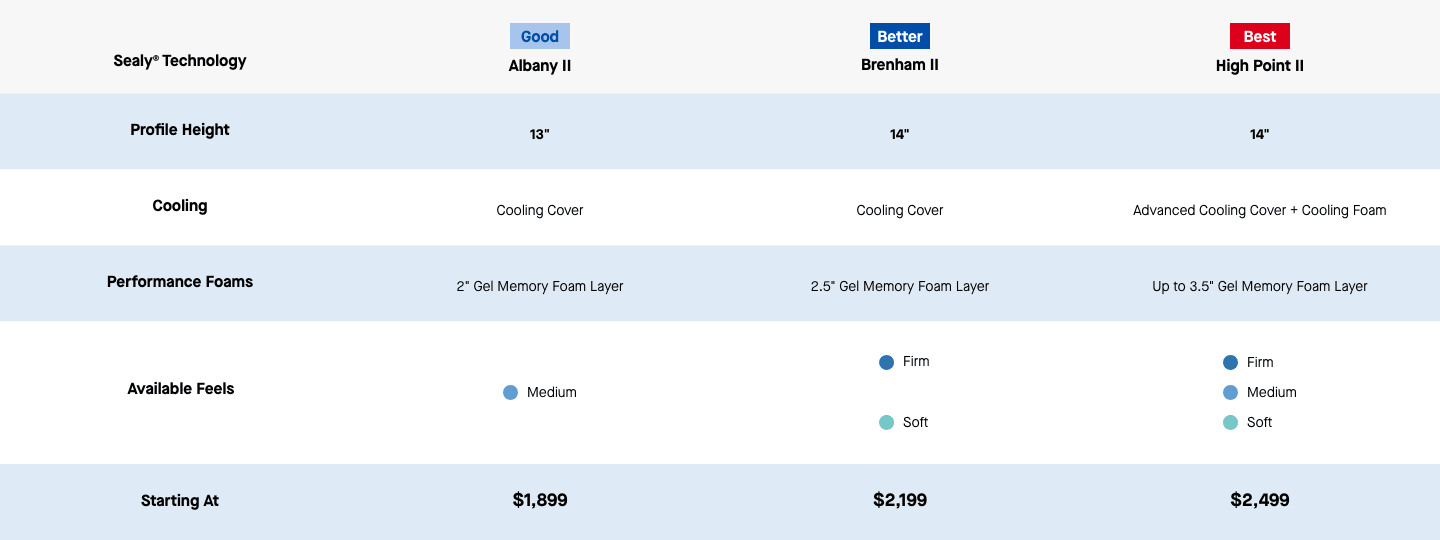Click the Sealy Technology header label
The image size is (1440, 540).
(180, 60)
